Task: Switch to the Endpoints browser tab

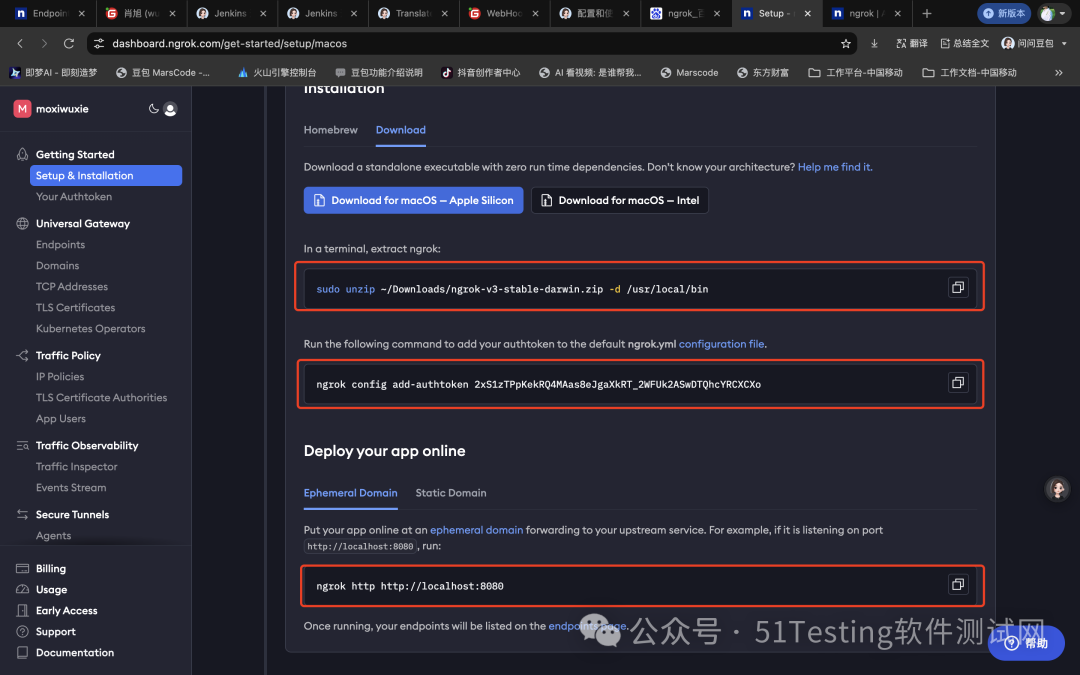Action: tap(49, 13)
